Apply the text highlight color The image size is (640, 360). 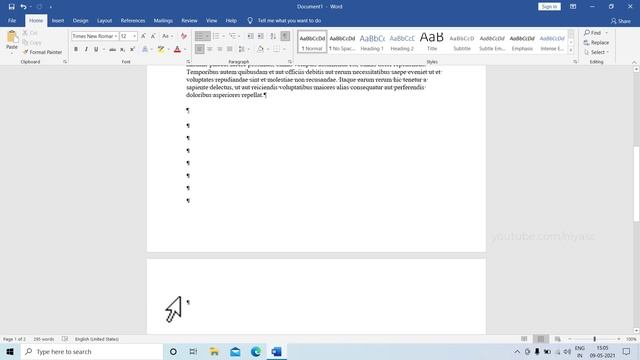(x=161, y=49)
